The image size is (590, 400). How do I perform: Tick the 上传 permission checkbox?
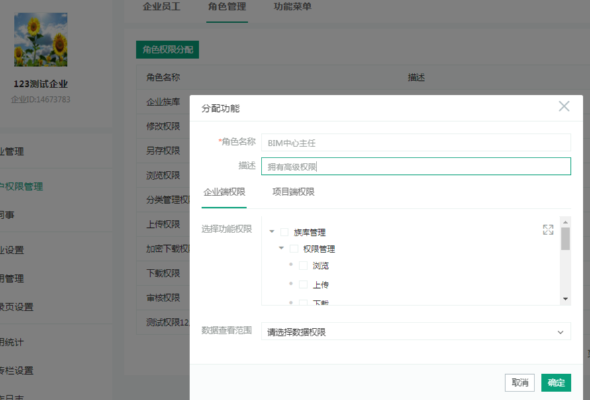tap(303, 284)
